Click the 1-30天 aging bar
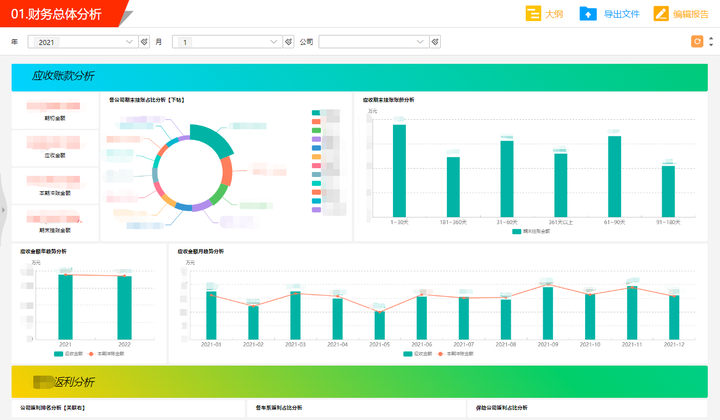 coord(399,171)
